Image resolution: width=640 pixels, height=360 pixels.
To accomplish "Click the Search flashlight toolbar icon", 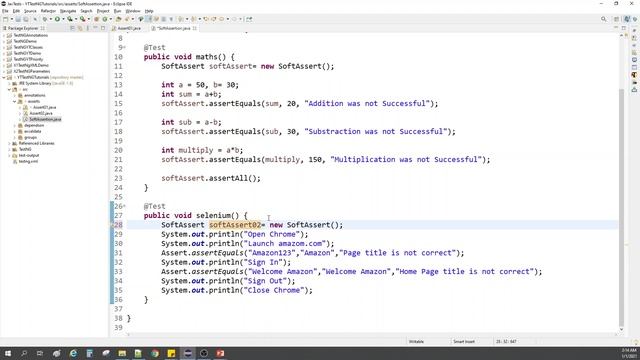I will [127, 19].
